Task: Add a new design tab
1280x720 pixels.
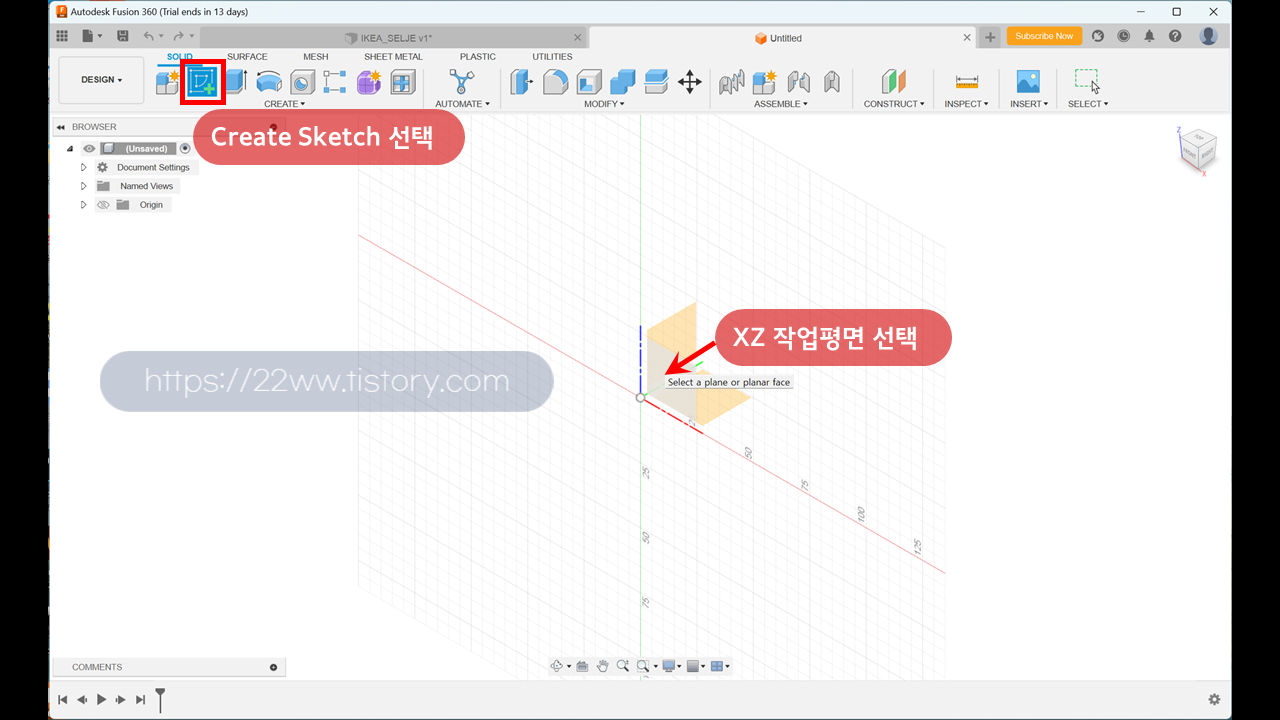Action: 990,38
